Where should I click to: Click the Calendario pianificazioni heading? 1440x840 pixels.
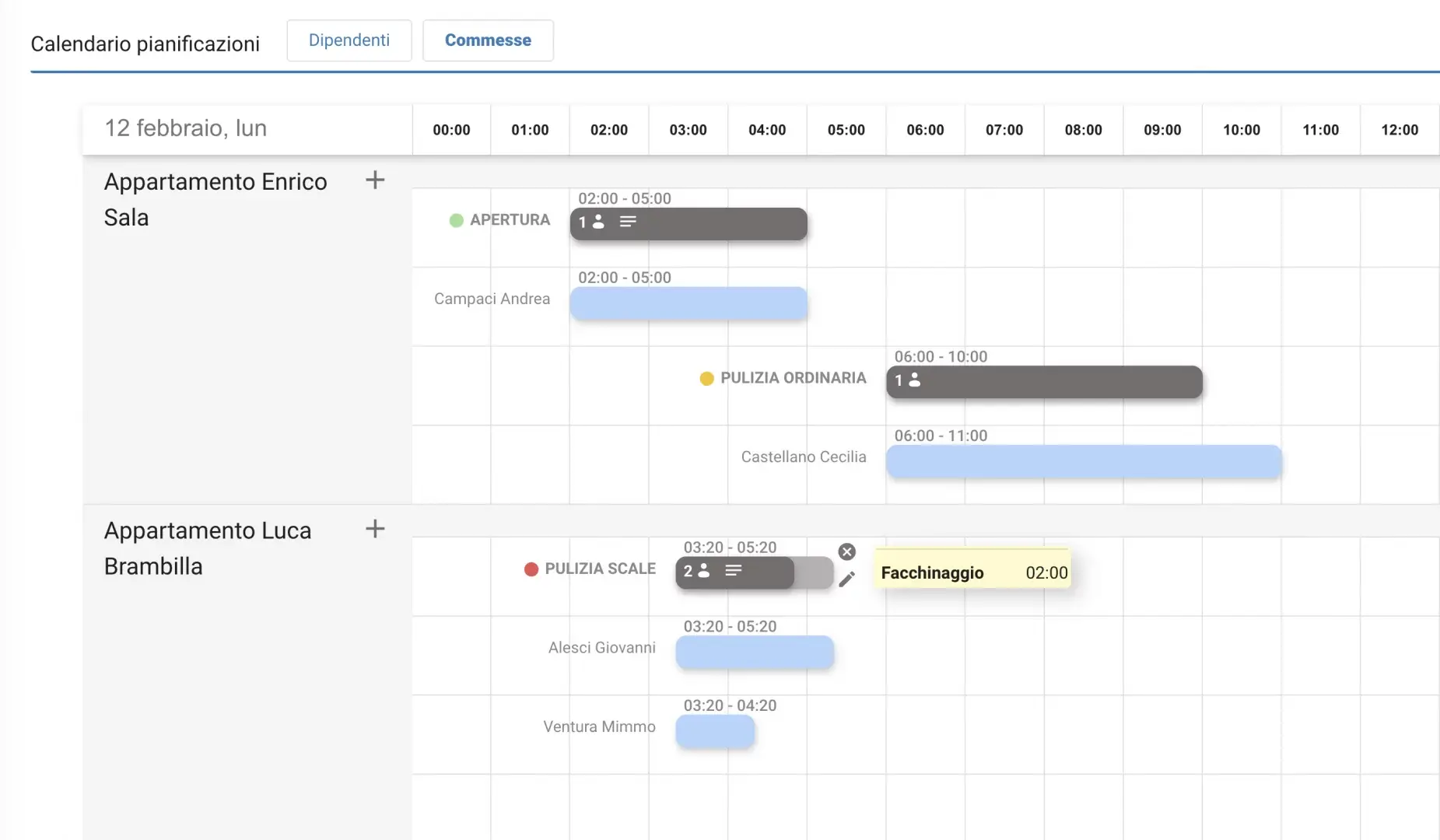145,44
